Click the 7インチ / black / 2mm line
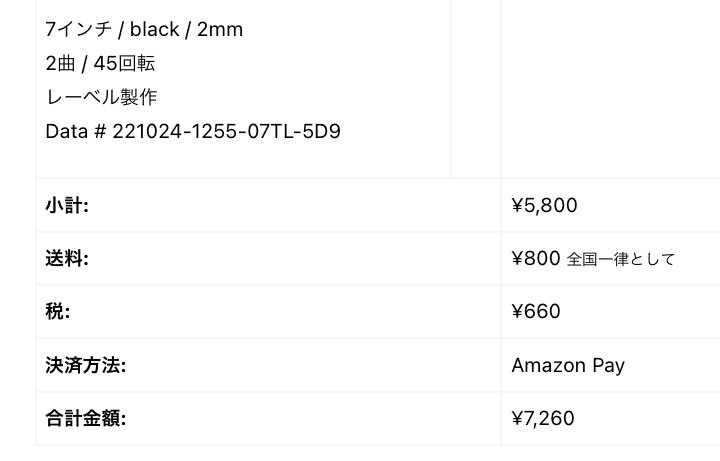720x461 pixels. click(144, 29)
